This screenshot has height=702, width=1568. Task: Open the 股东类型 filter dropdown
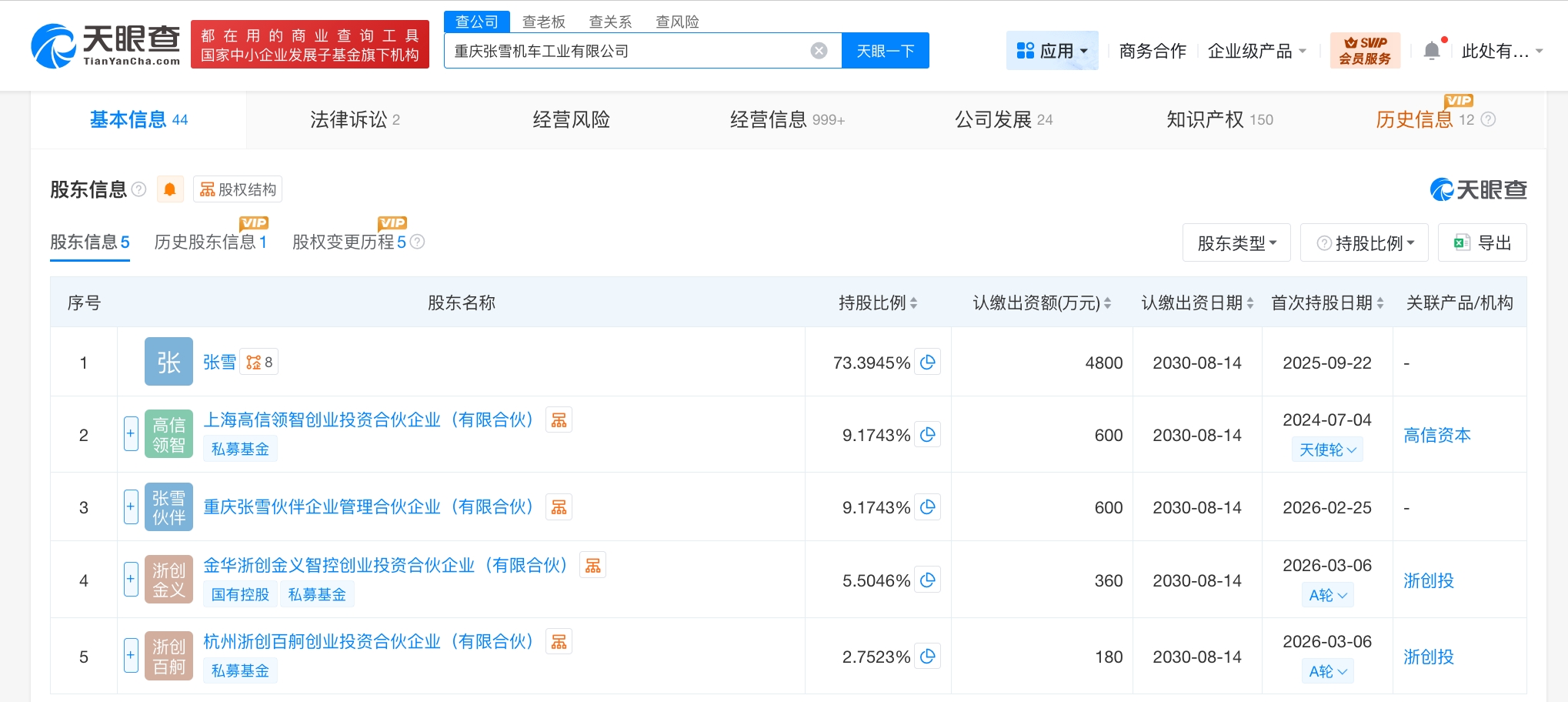[x=1236, y=242]
